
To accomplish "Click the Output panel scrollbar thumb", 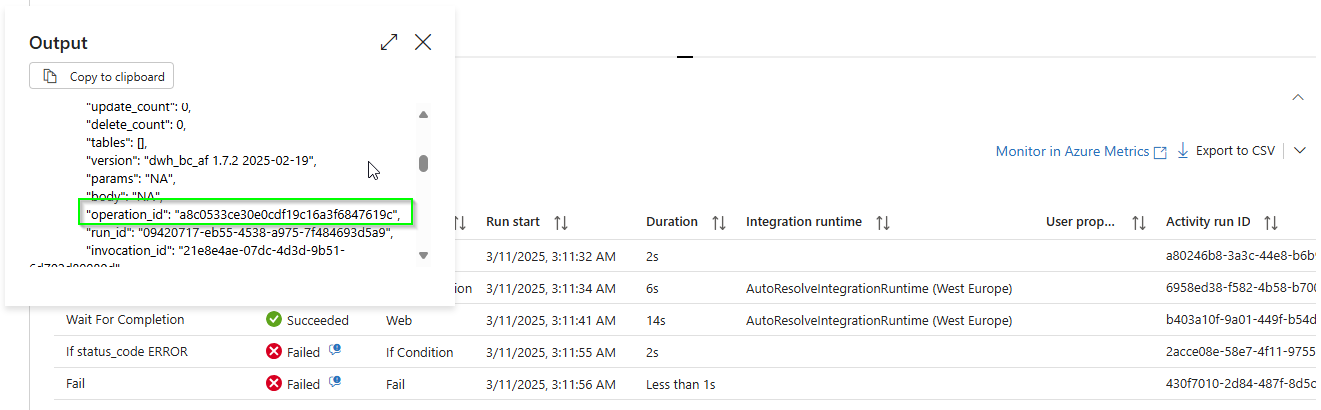I will coord(423,163).
